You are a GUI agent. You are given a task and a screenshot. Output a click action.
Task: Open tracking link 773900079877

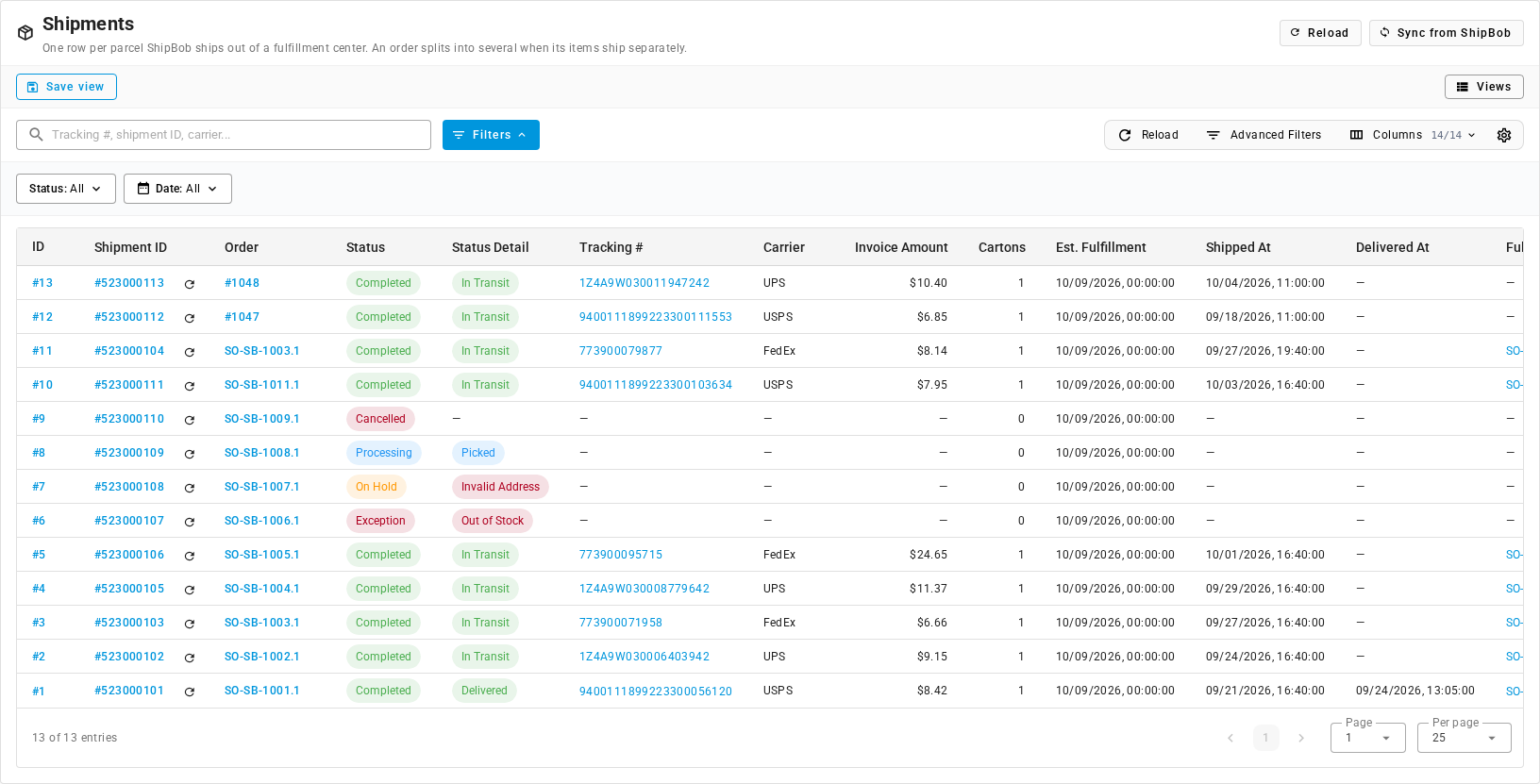(621, 351)
